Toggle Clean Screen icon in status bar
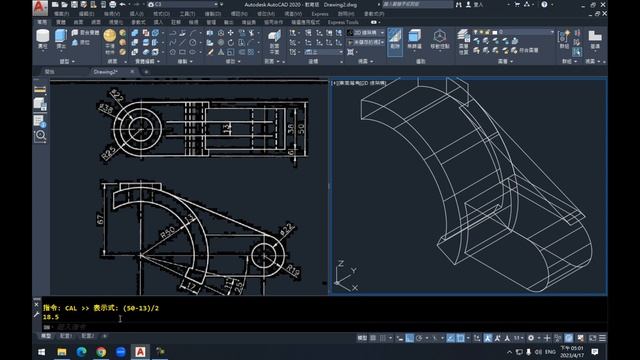The image size is (640, 360). [592, 338]
